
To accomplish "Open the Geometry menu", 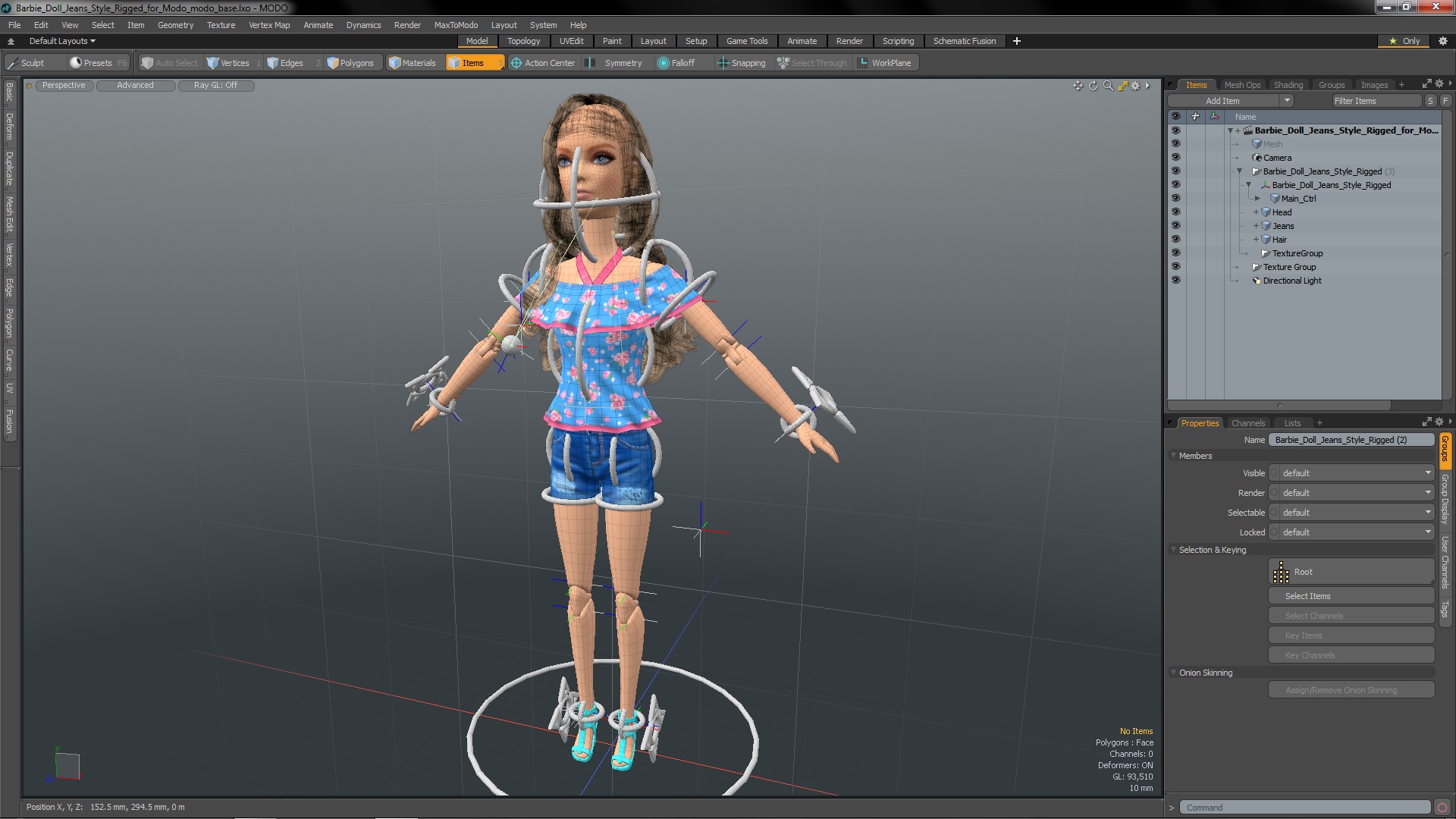I will 175,25.
